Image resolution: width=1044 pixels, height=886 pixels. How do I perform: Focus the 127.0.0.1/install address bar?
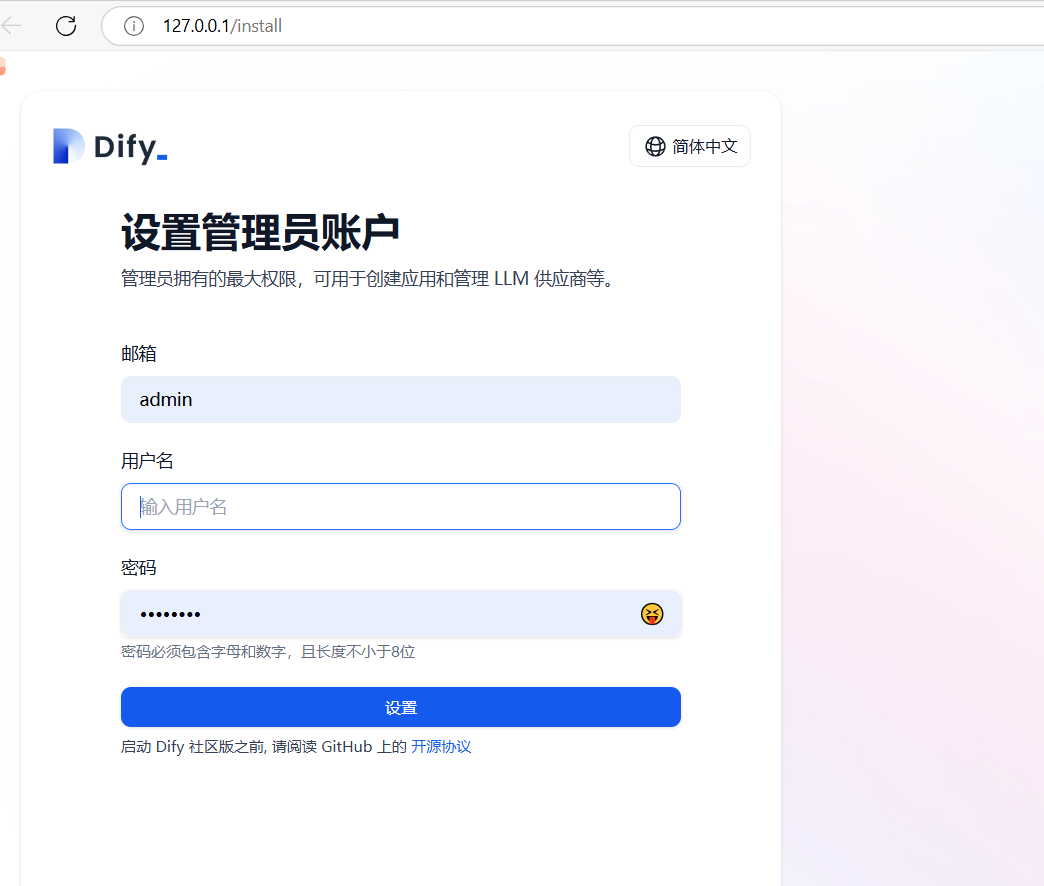point(573,26)
